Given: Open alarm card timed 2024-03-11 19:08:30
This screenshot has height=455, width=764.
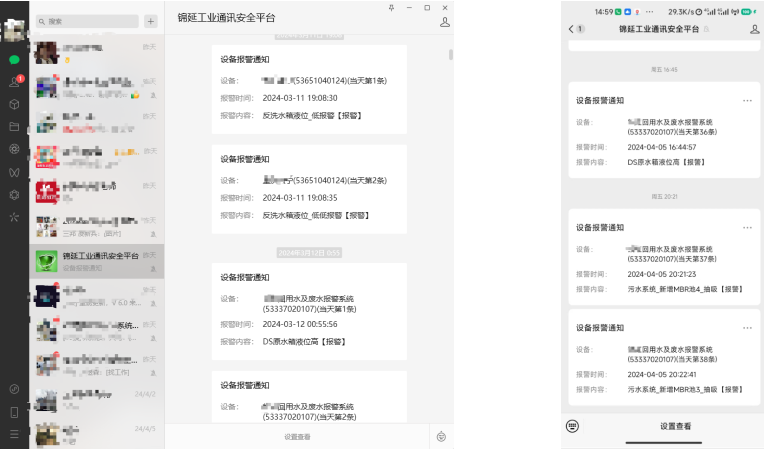Looking at the screenshot, I should tap(309, 89).
